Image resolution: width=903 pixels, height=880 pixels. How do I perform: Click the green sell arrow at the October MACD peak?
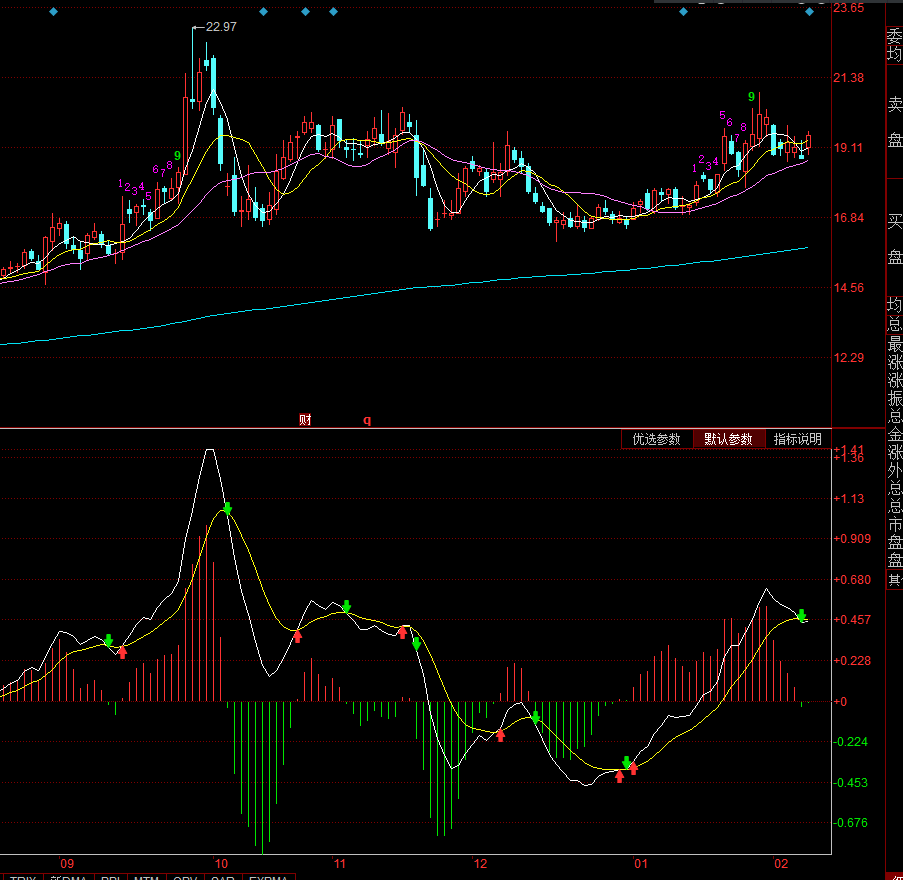click(227, 509)
